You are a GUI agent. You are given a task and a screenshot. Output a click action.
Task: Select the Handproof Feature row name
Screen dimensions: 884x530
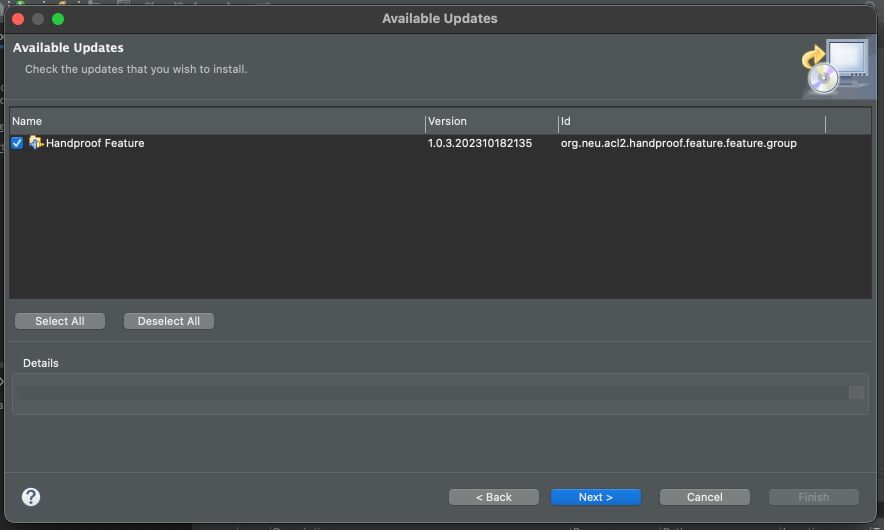click(x=95, y=143)
